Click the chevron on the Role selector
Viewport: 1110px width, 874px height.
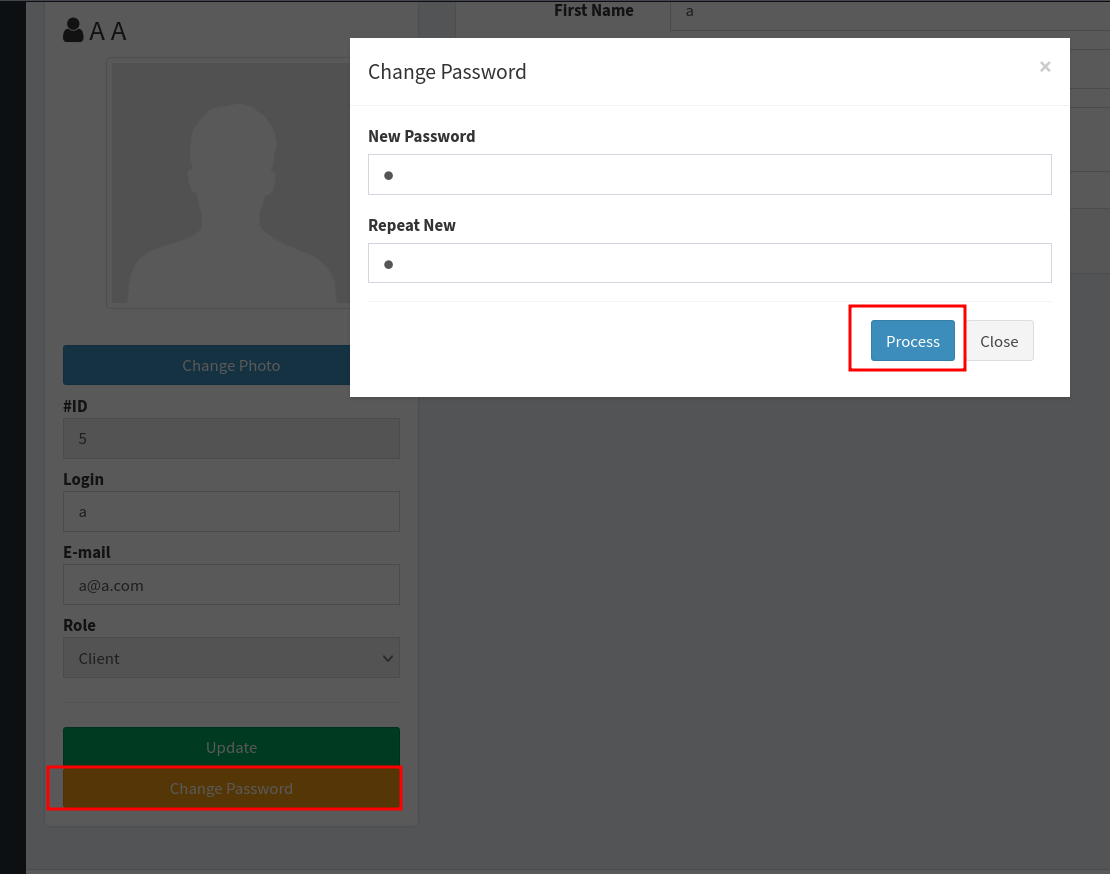coord(387,657)
